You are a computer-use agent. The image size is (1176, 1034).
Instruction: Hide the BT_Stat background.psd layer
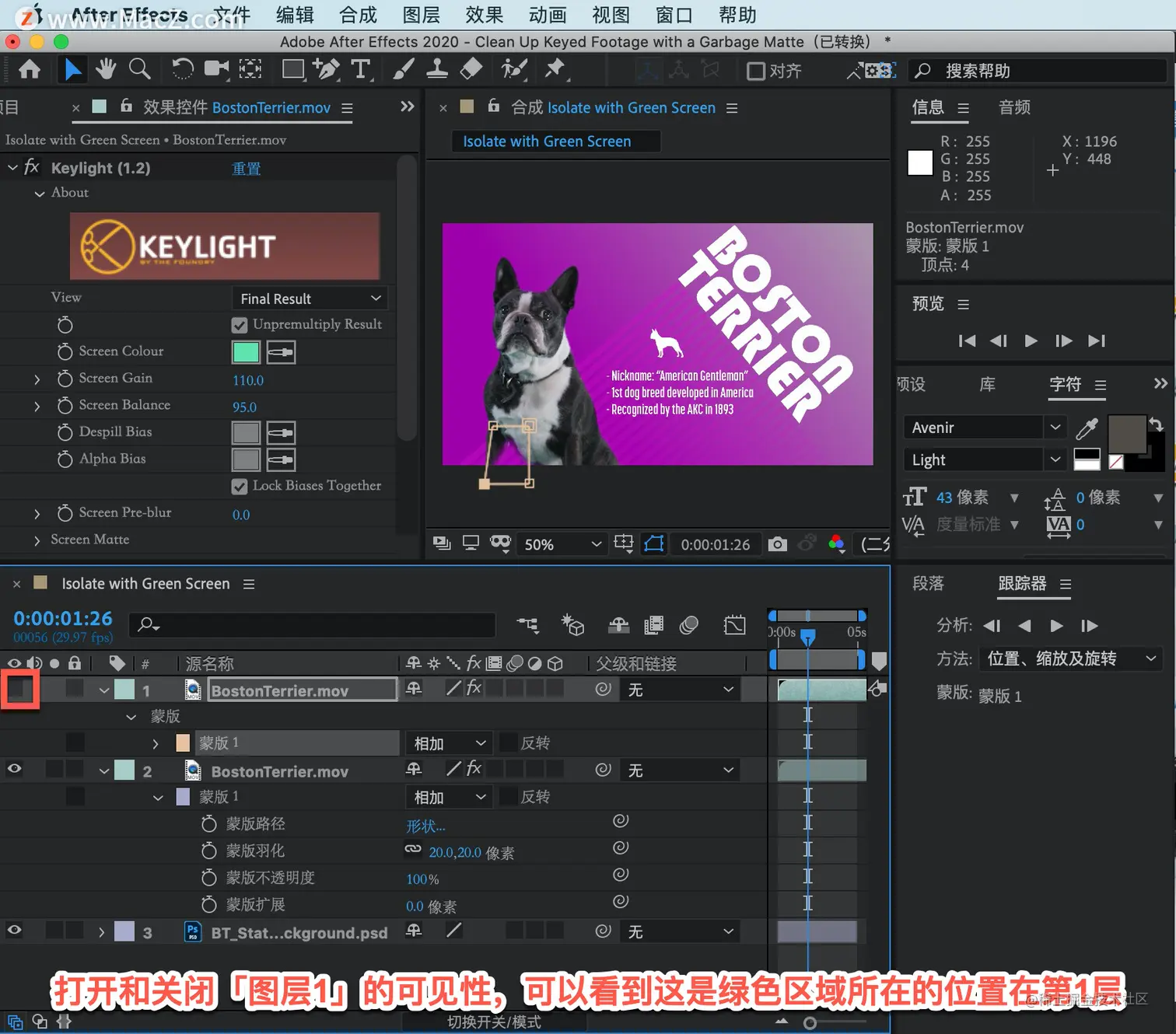pos(15,930)
